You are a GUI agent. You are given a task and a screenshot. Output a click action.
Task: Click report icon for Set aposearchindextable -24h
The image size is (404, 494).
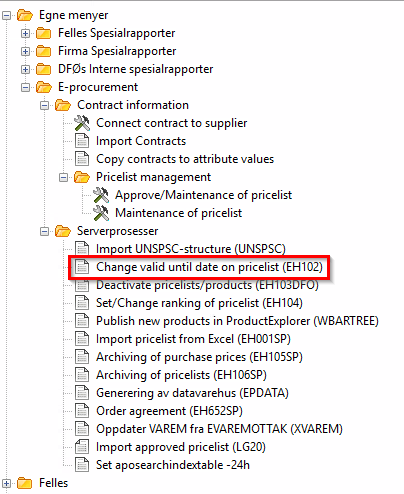tap(82, 464)
